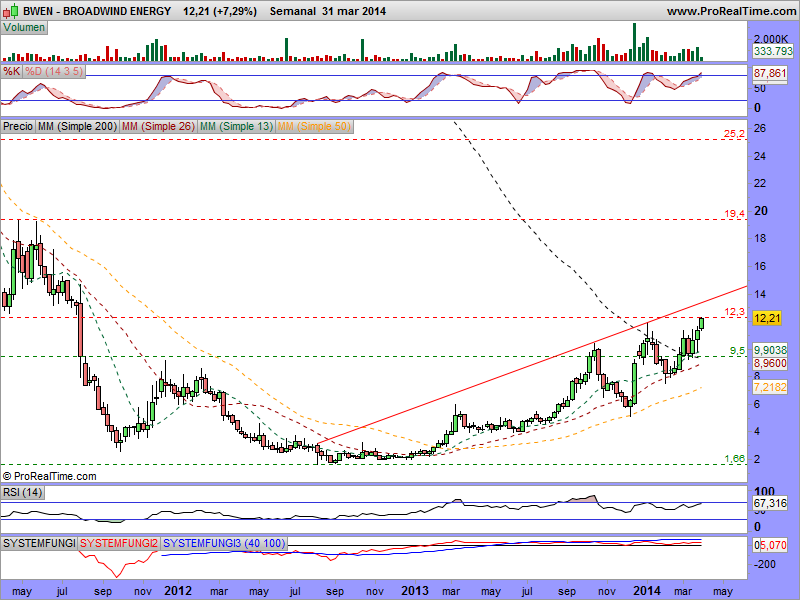800x600 pixels.
Task: Open the RSI (14) indicator label
Action: coord(22,492)
